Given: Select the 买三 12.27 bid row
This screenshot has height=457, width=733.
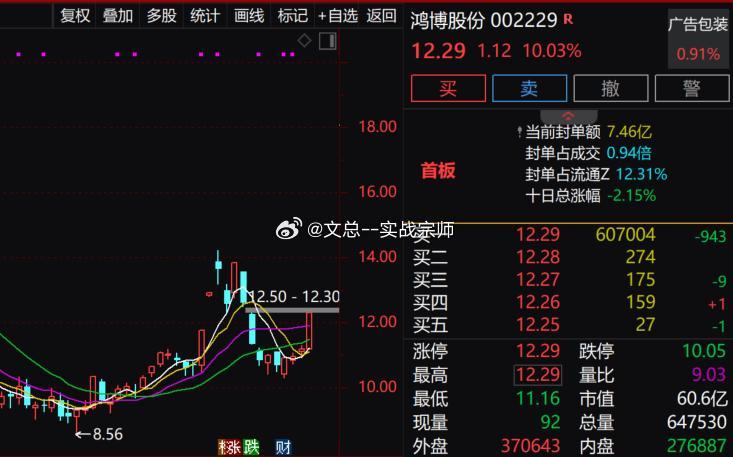Looking at the screenshot, I should 569,279.
